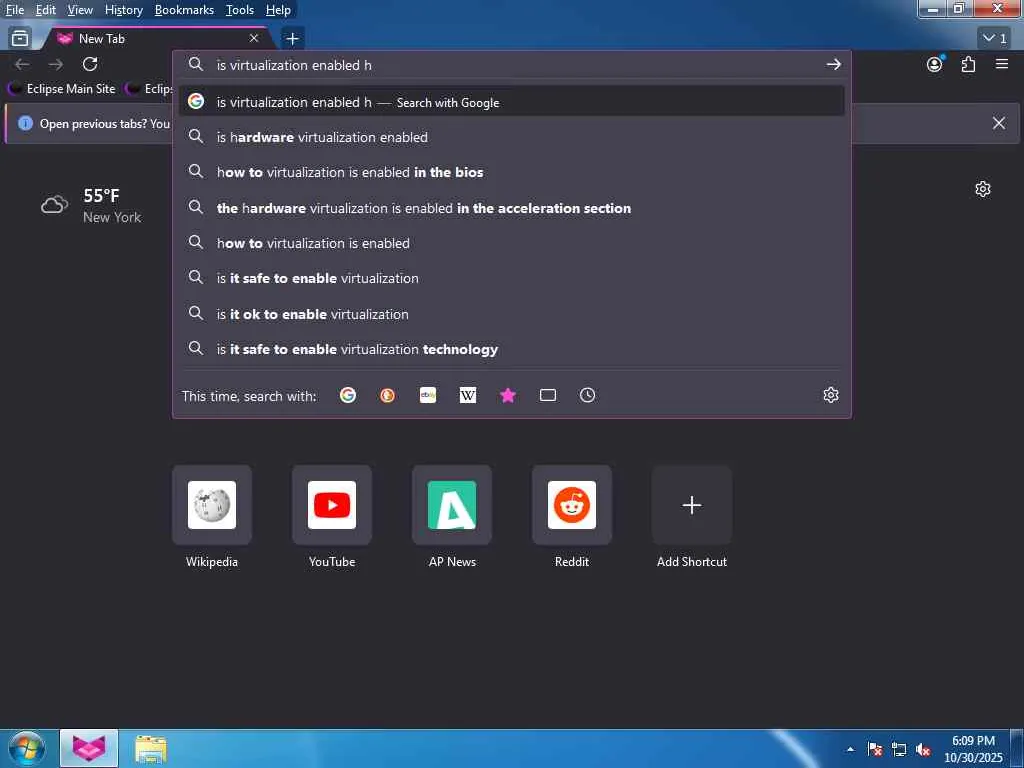Dismiss the Open previous tabs notification
The width and height of the screenshot is (1024, 768).
point(999,123)
